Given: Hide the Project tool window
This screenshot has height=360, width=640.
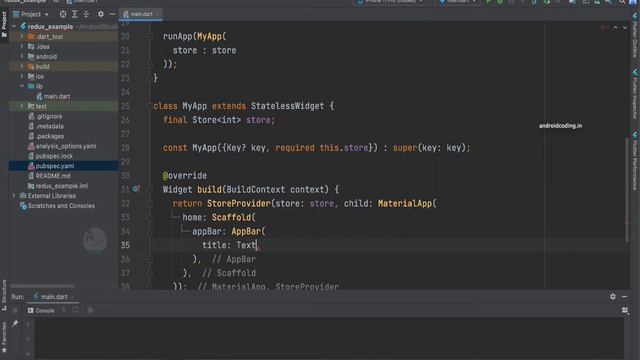Looking at the screenshot, I should point(112,14).
